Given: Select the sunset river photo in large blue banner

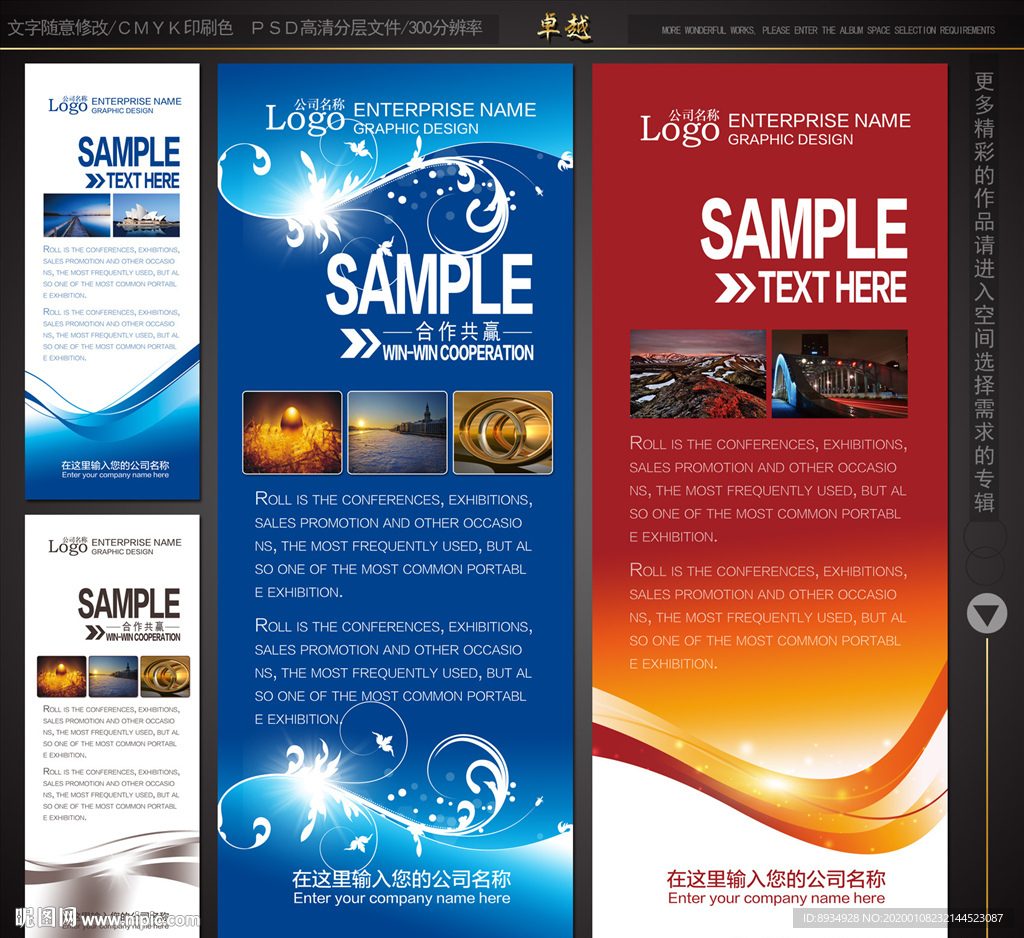Looking at the screenshot, I should 397,432.
